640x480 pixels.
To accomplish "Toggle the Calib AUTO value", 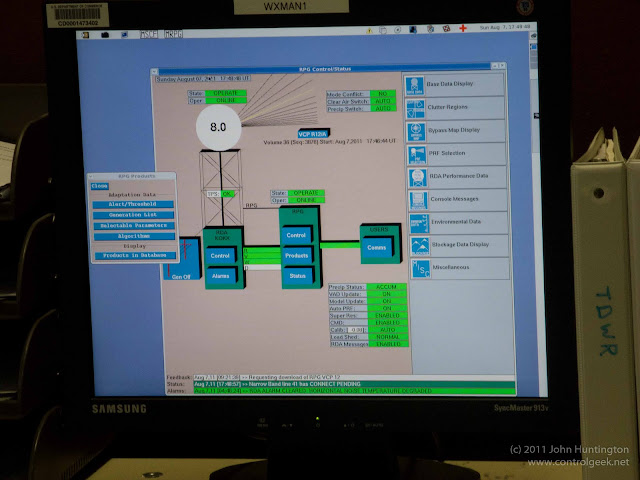I will coord(388,330).
